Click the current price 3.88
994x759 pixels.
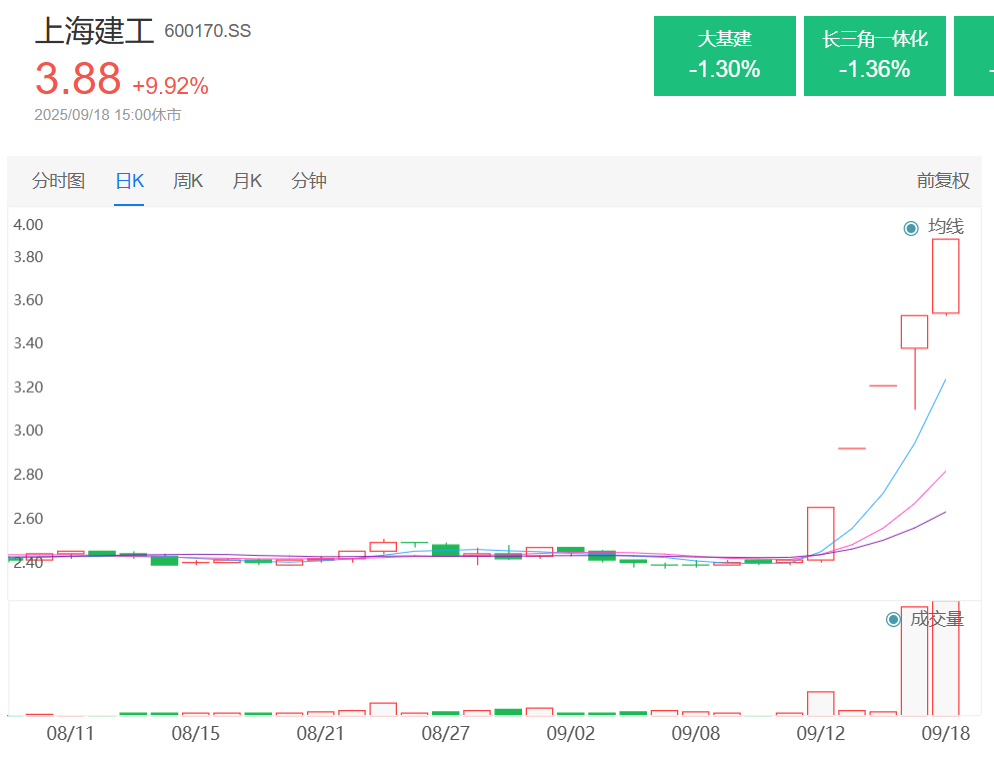77,78
